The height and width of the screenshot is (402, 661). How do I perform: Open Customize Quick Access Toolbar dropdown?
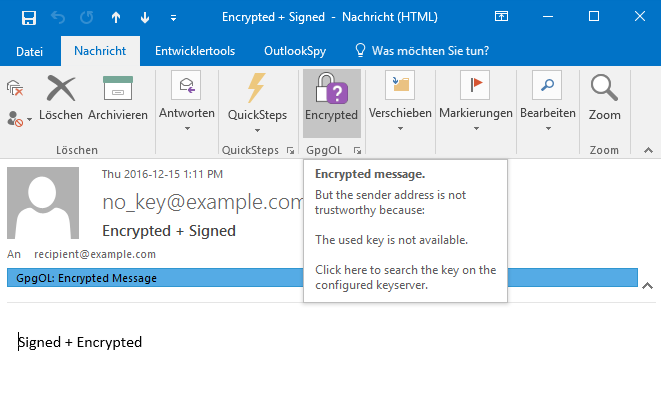pos(174,18)
